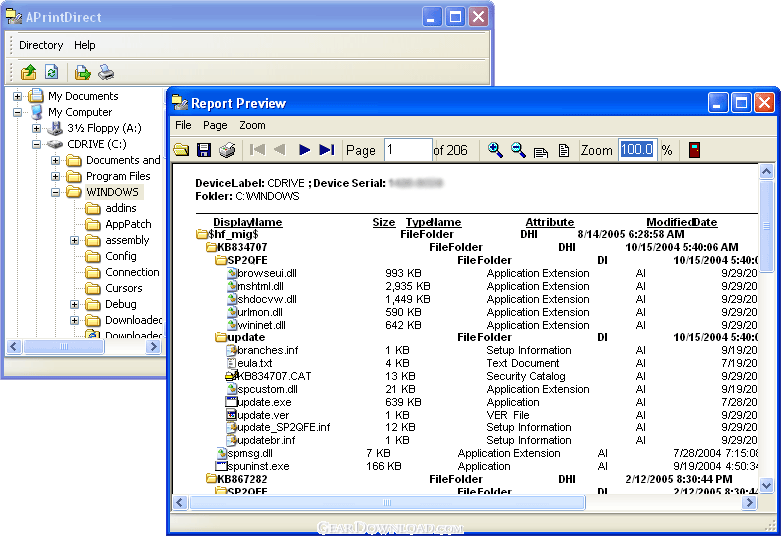Screen dimensions: 781x536
Task: Select the Config folder
Action: (121, 256)
